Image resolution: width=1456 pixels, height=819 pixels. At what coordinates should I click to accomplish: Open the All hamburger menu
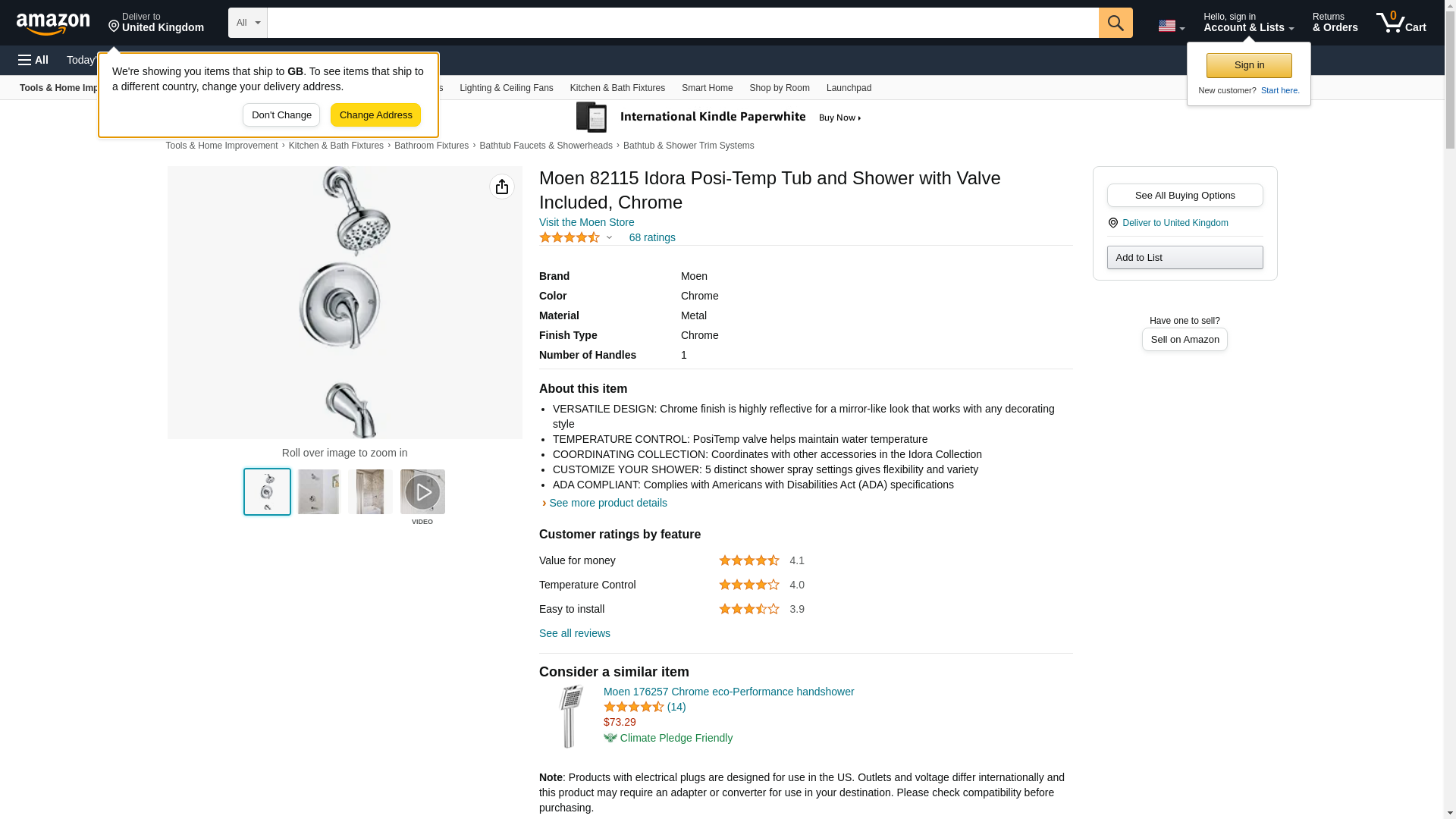pyautogui.click(x=33, y=60)
